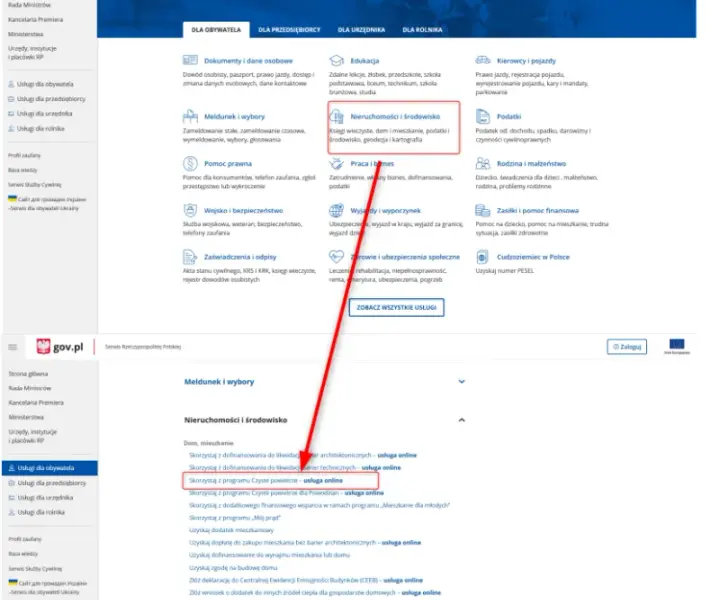Open the Zasiłki i pomoc finansowa title link
The image size is (720, 600).
538,211
